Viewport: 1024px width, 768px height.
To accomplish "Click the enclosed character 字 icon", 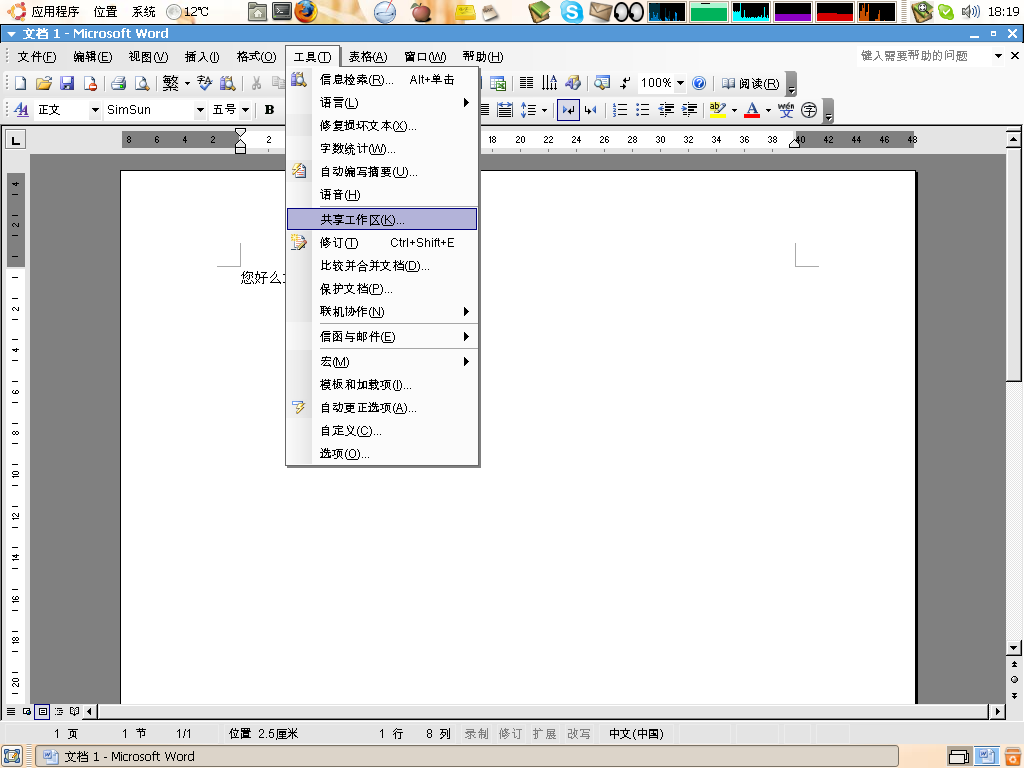I will pyautogui.click(x=808, y=110).
